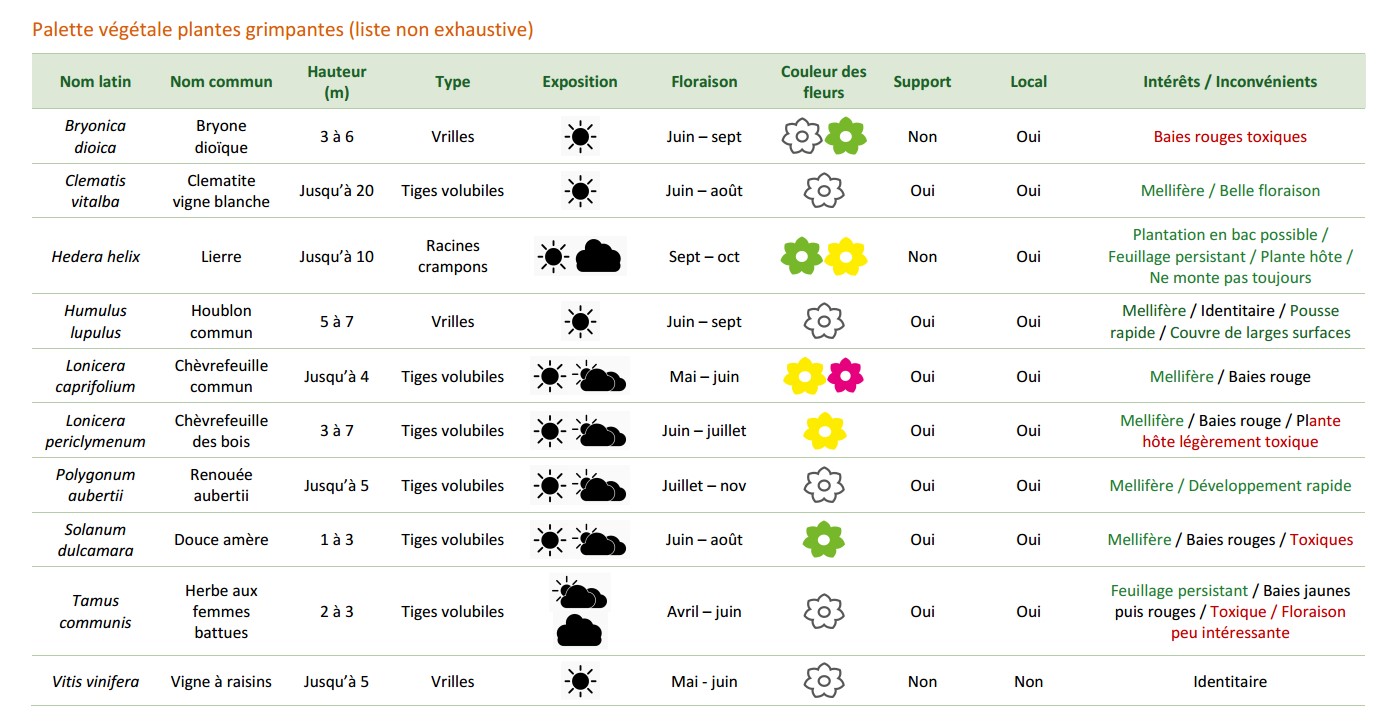Click the 'Vrilles' type in Vigne à raisins row
This screenshot has width=1400, height=728.
(453, 681)
